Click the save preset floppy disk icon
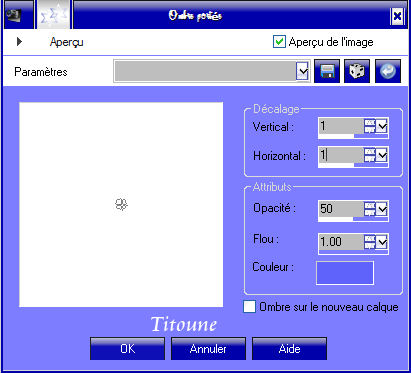 point(327,71)
